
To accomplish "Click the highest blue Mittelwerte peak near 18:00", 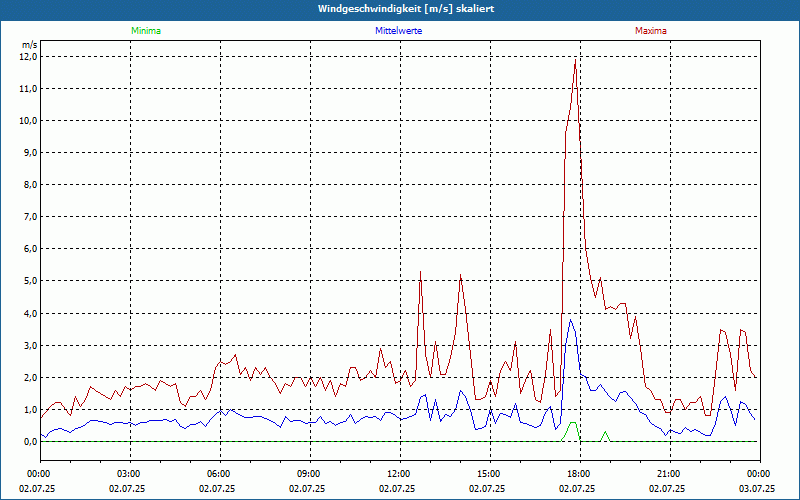I will (571, 320).
